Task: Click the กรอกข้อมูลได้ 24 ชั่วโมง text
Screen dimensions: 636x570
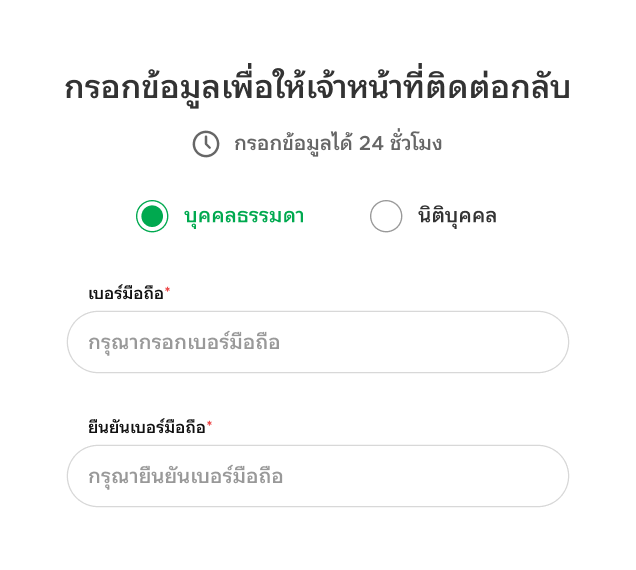Action: point(338,144)
